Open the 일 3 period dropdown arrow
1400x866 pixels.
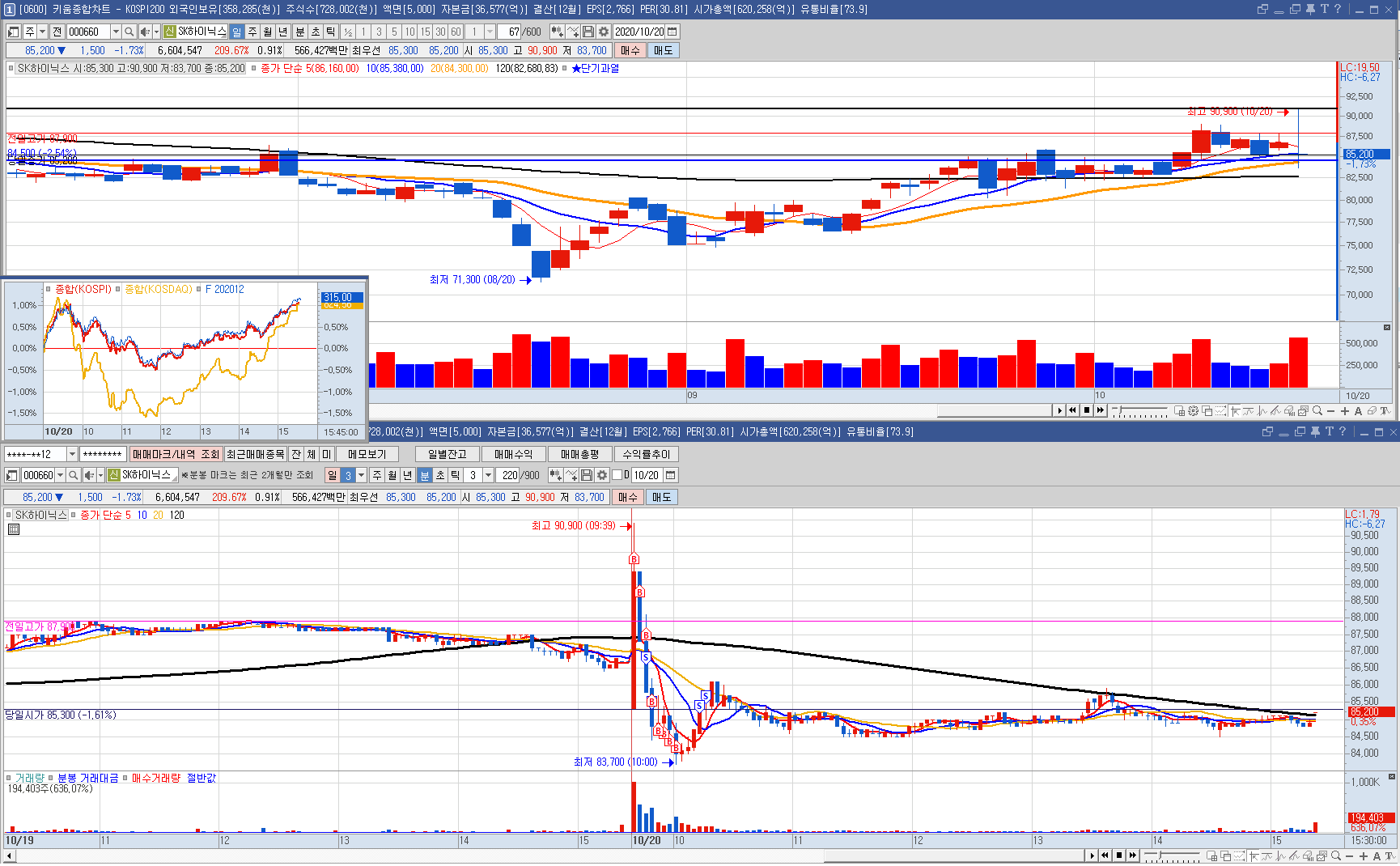point(361,475)
